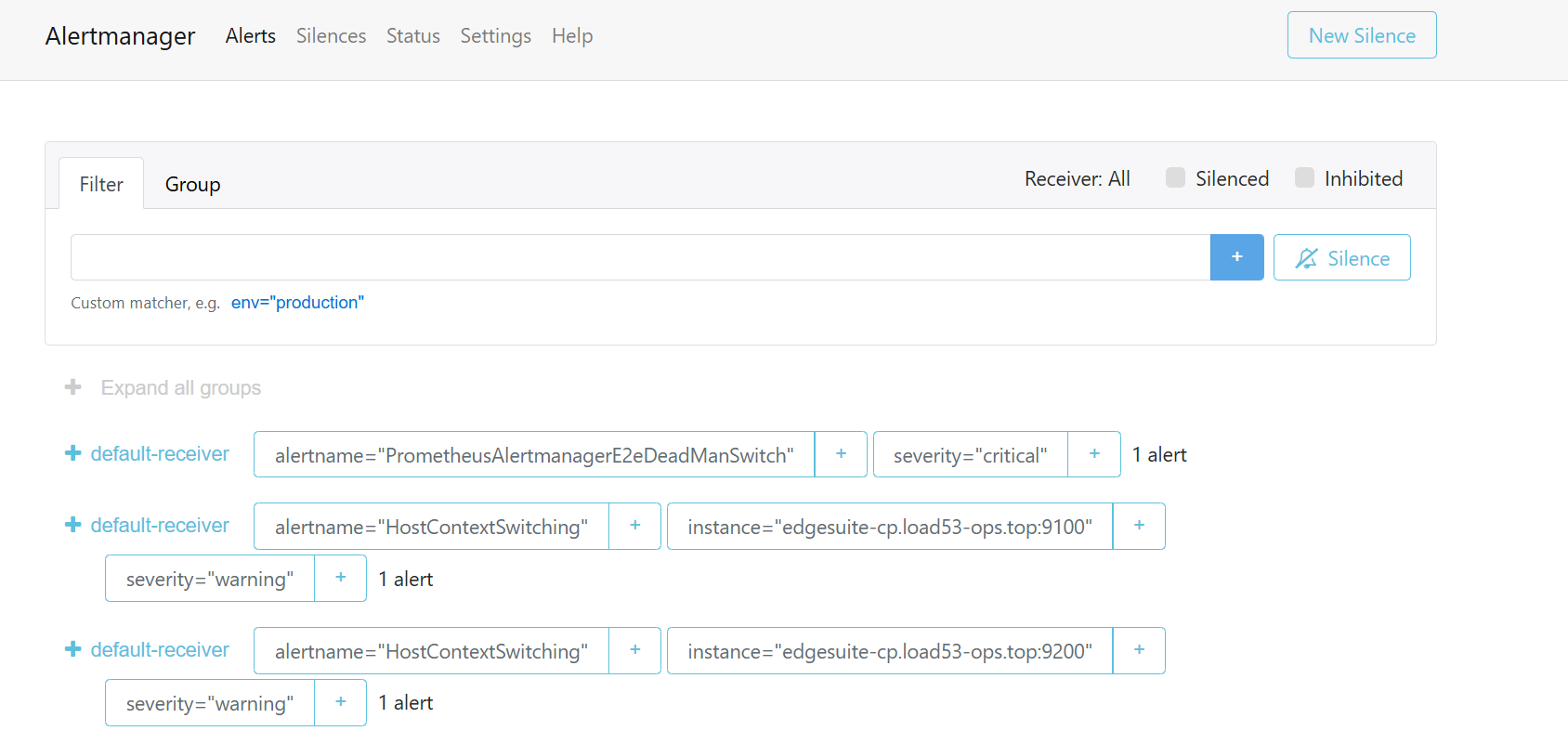Open the Silences page
The height and width of the screenshot is (744, 1568).
click(x=331, y=35)
